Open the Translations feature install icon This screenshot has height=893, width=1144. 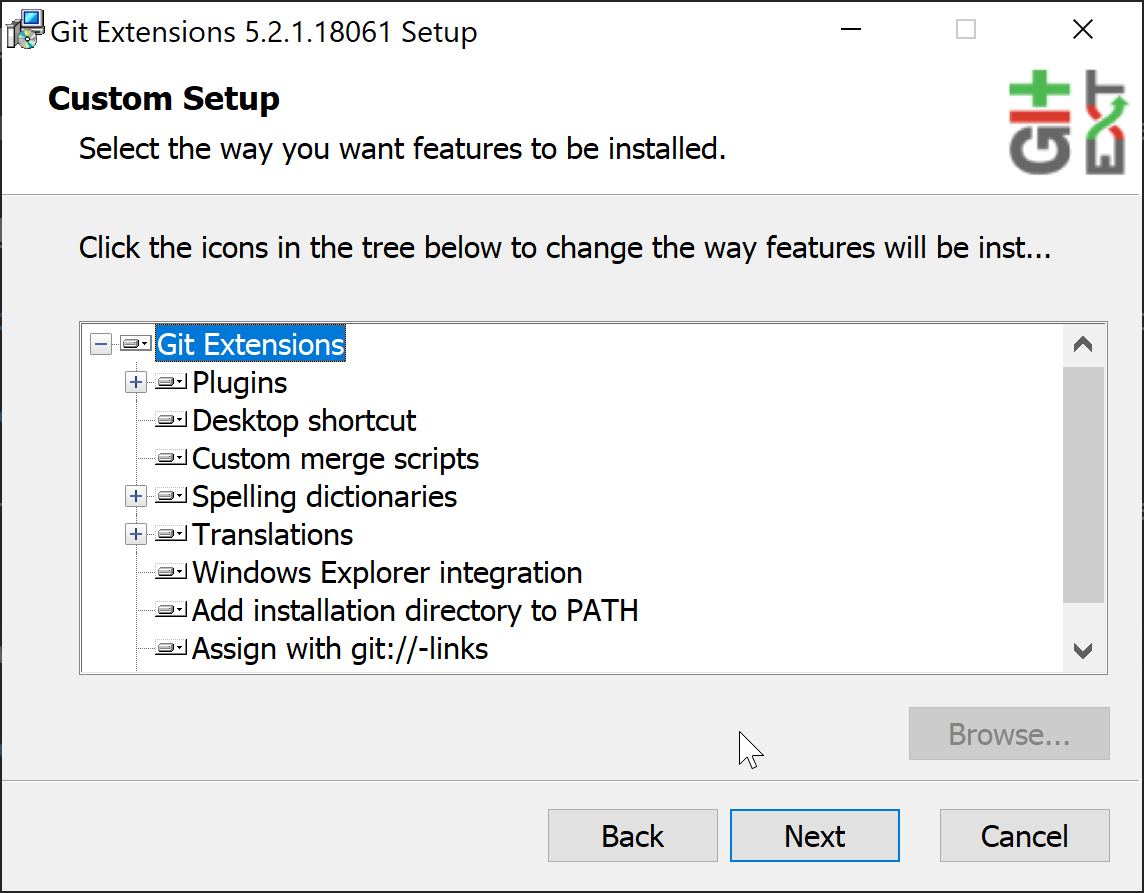[171, 535]
